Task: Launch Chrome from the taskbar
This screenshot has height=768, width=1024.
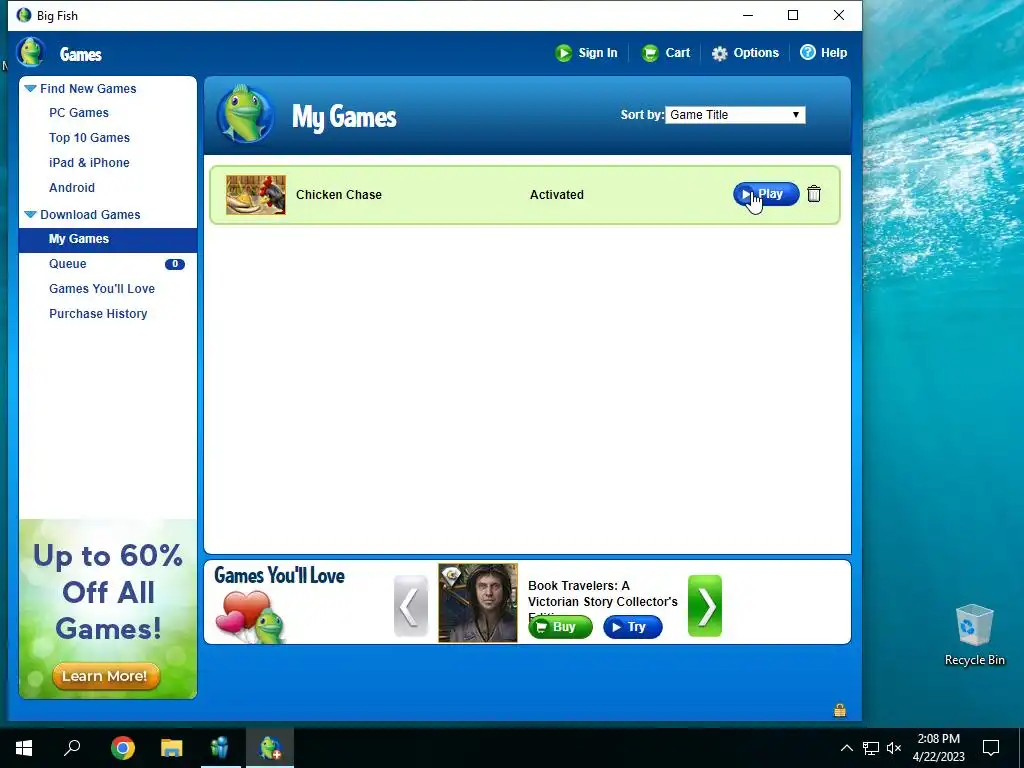Action: [x=123, y=748]
